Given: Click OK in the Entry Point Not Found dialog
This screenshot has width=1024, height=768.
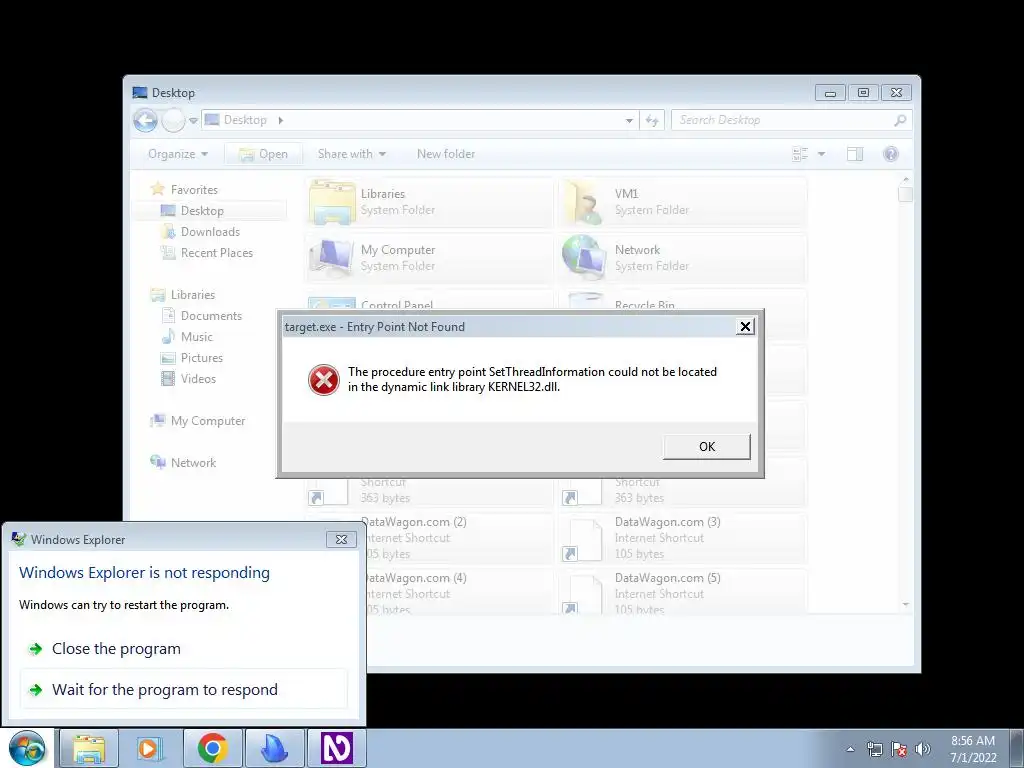Looking at the screenshot, I should 707,447.
